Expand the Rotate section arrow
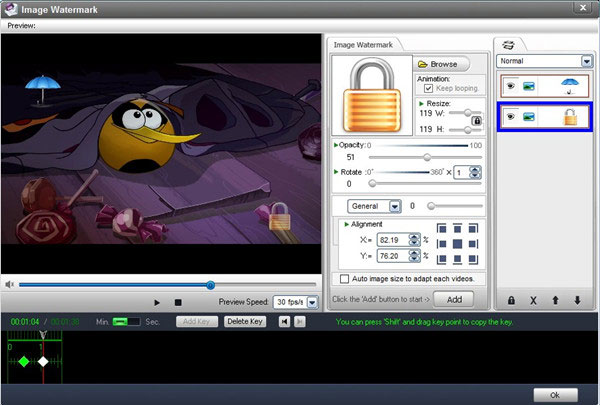Screen dimensions: 600x405 pyautogui.click(x=336, y=172)
